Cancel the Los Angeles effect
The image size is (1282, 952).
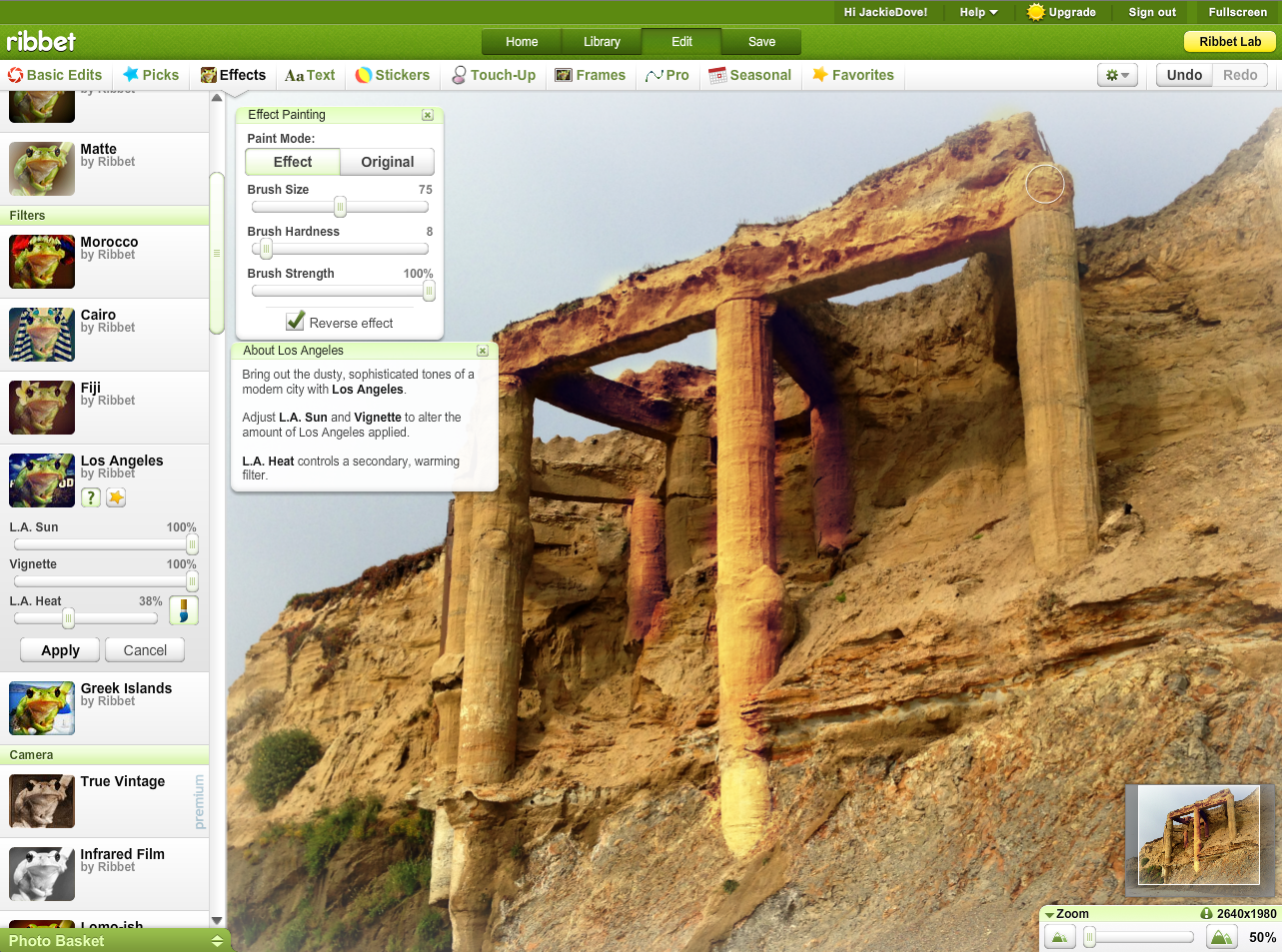click(145, 650)
